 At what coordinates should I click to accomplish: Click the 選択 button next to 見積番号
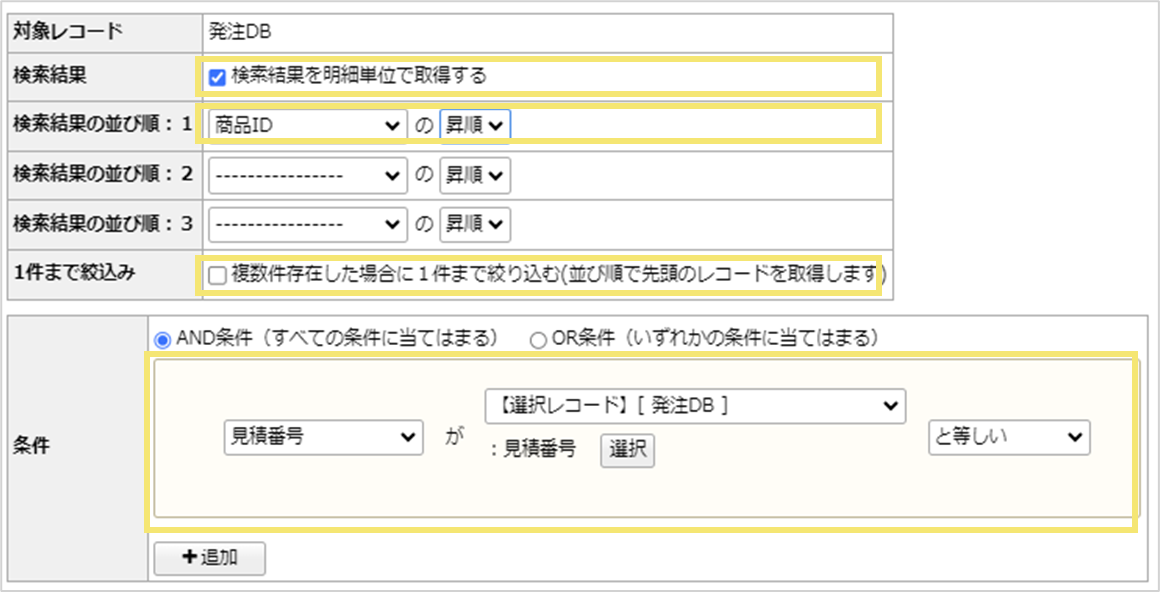[627, 451]
